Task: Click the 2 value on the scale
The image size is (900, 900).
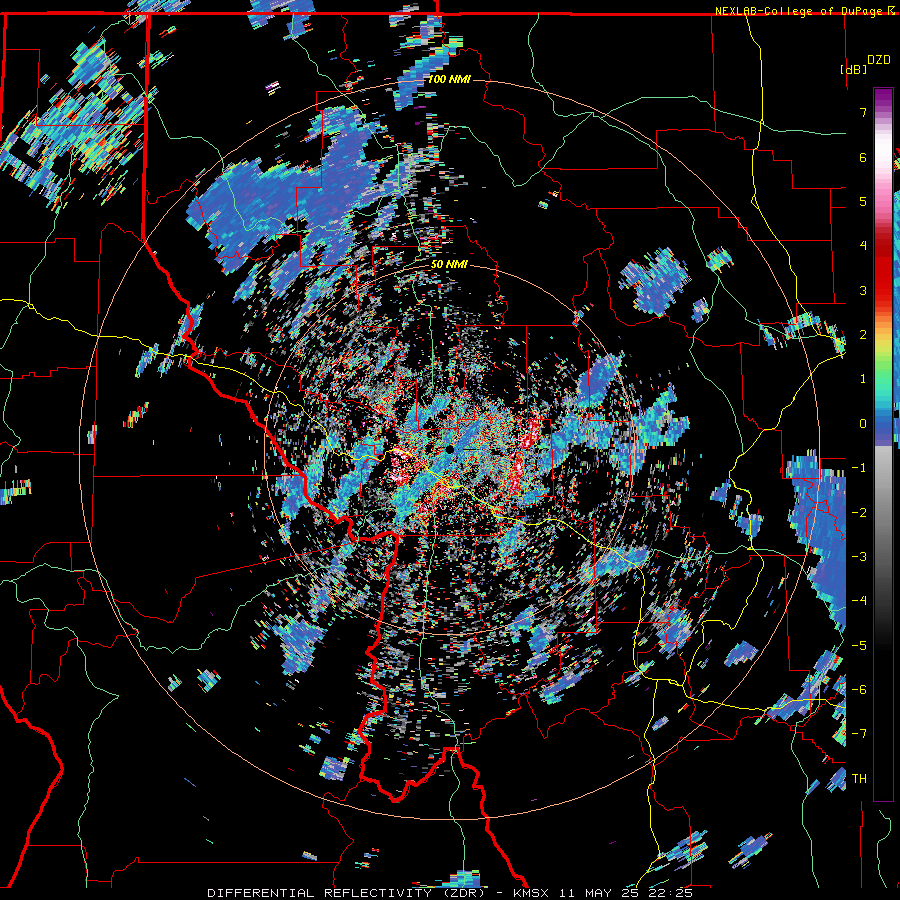Action: (863, 335)
